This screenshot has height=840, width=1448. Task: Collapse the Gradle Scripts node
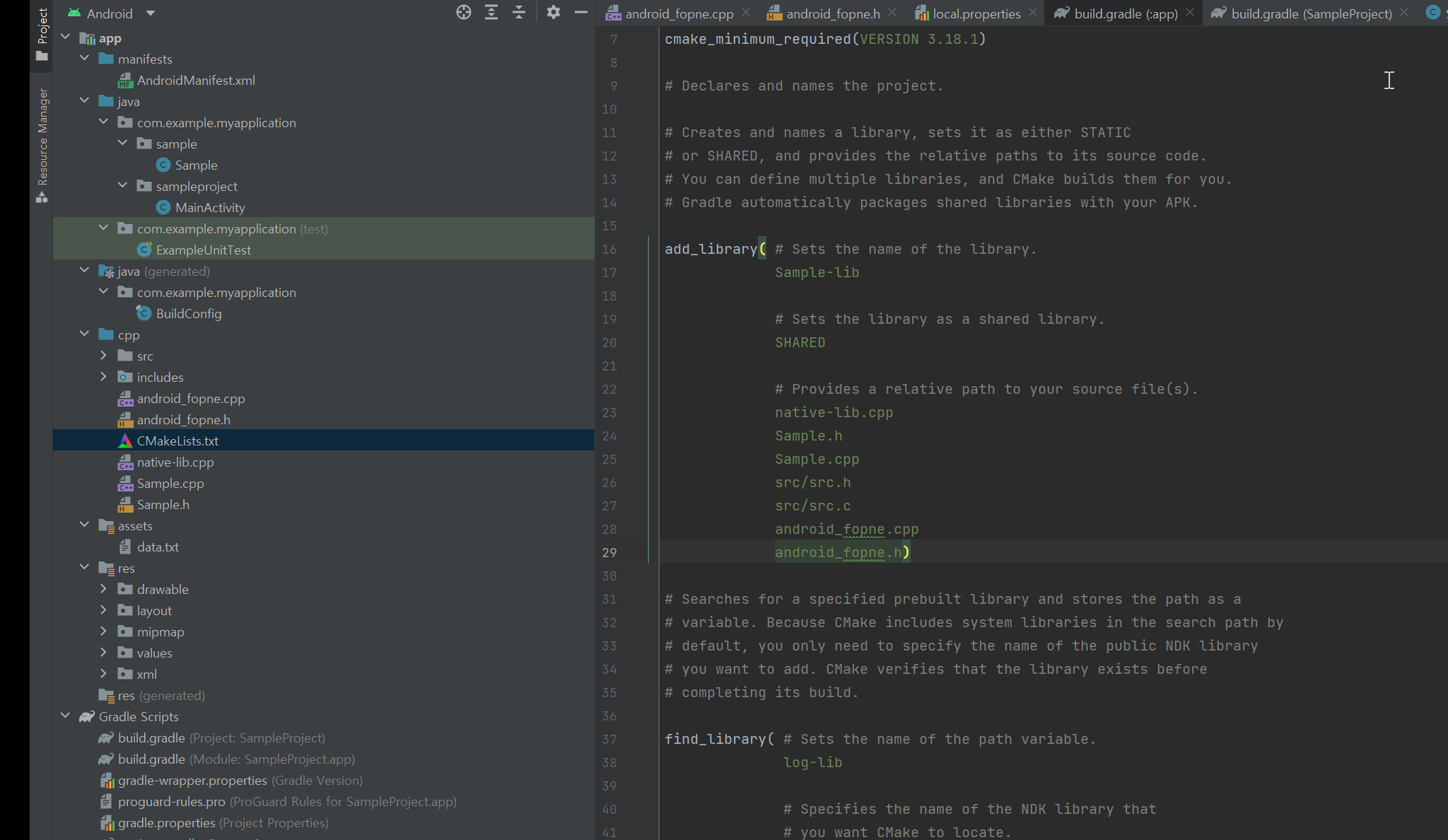(x=66, y=716)
